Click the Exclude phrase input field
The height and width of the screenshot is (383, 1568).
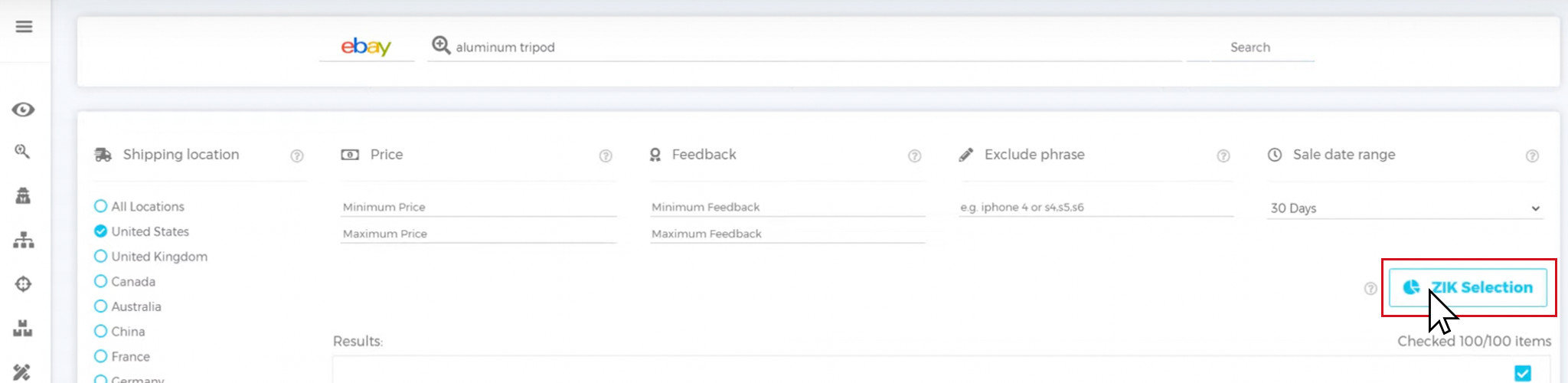[x=1096, y=207]
